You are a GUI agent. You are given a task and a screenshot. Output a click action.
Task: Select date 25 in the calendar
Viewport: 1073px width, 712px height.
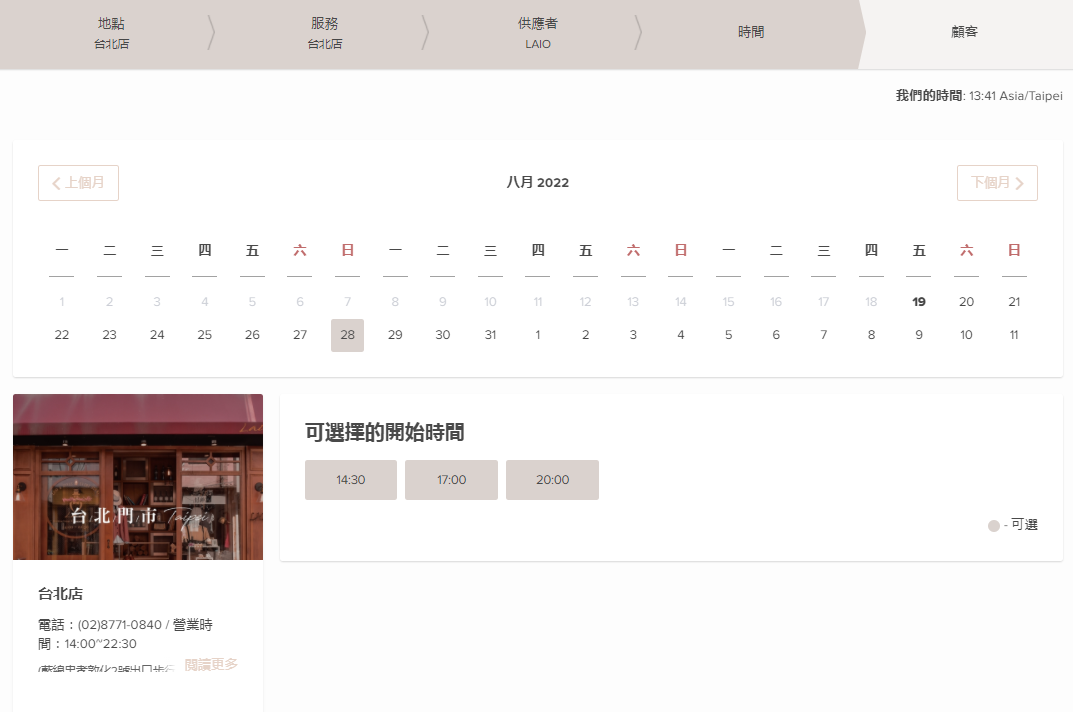tap(205, 335)
